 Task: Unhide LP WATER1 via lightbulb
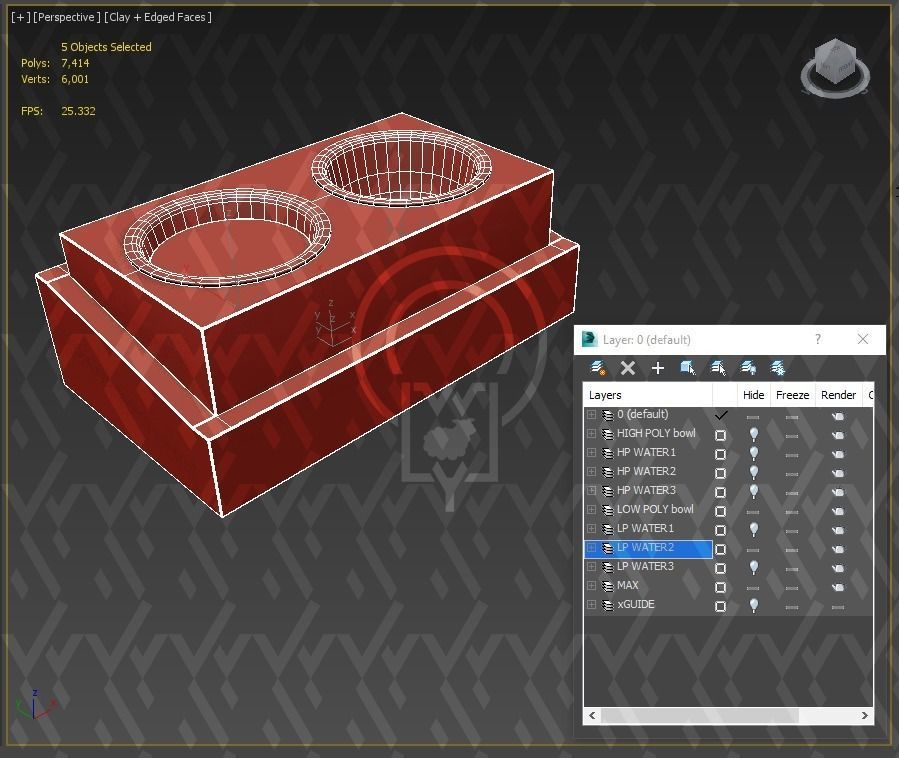click(x=753, y=529)
